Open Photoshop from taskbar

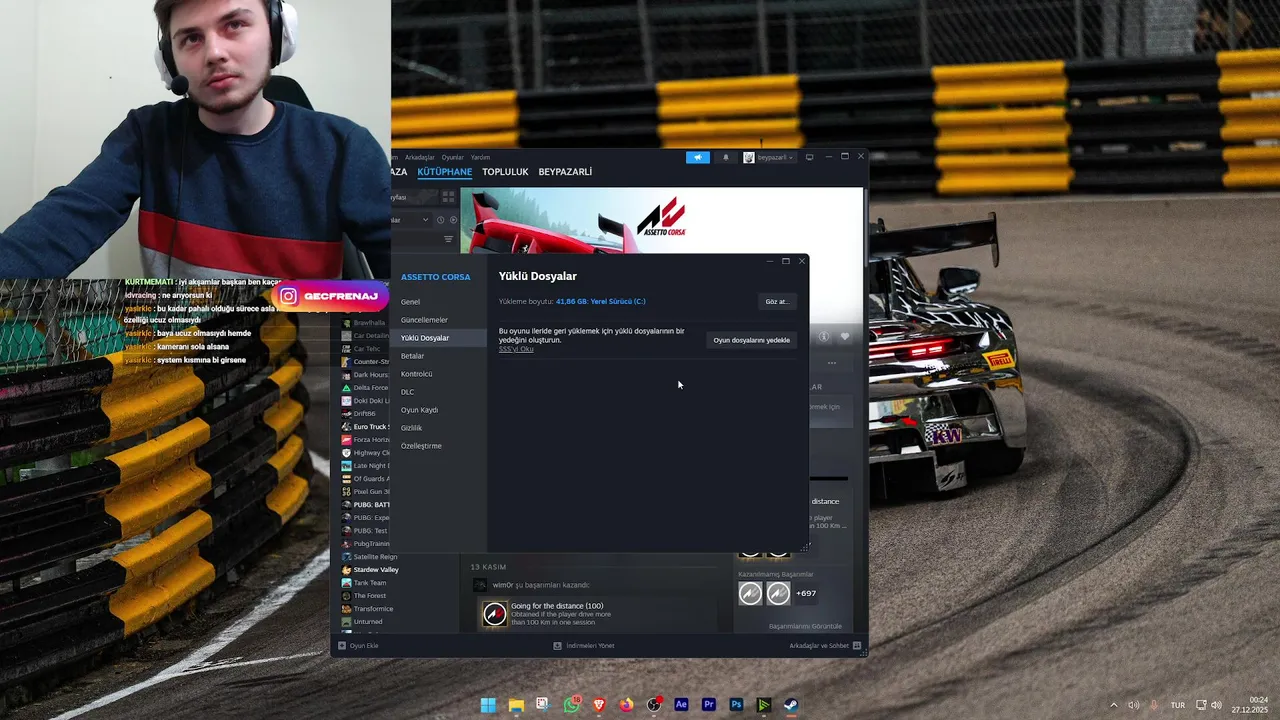(736, 705)
